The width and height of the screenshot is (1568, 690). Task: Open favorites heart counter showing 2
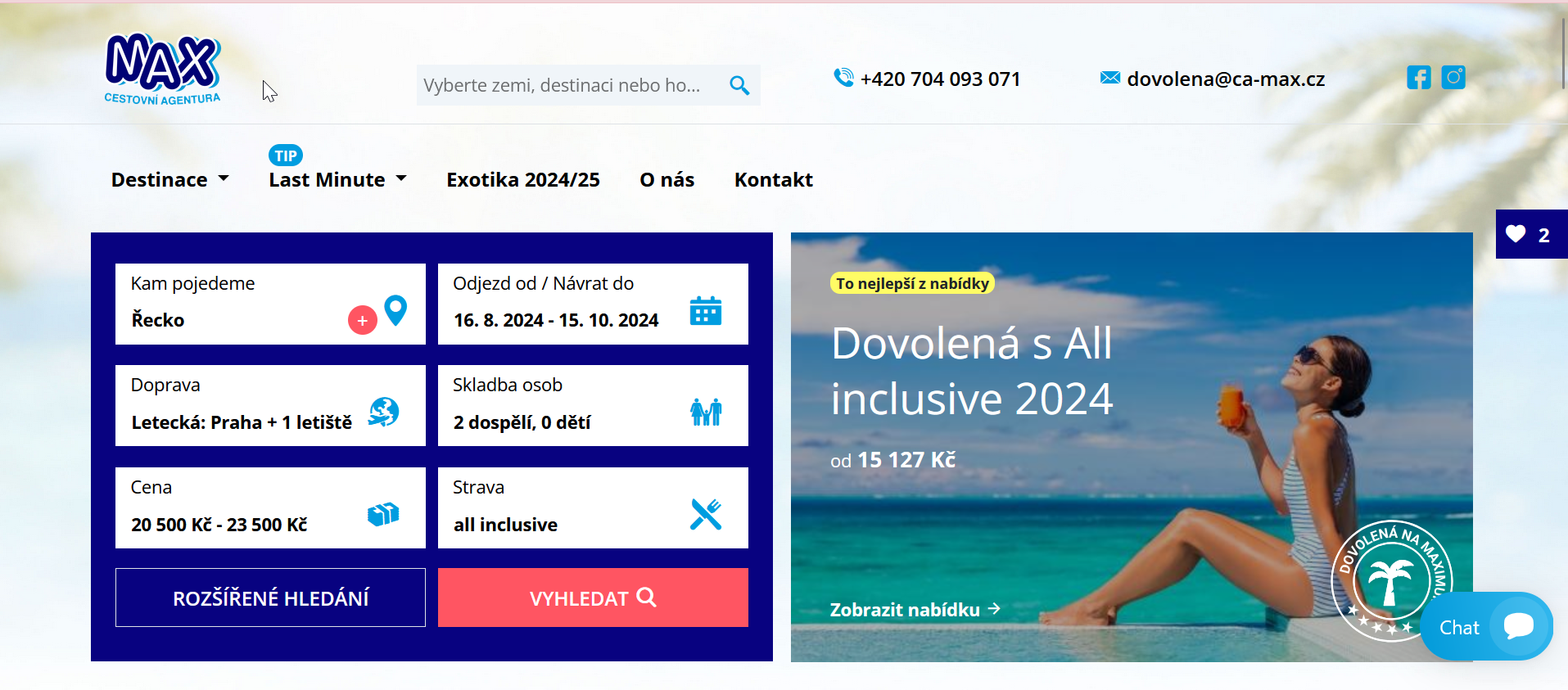click(1531, 234)
